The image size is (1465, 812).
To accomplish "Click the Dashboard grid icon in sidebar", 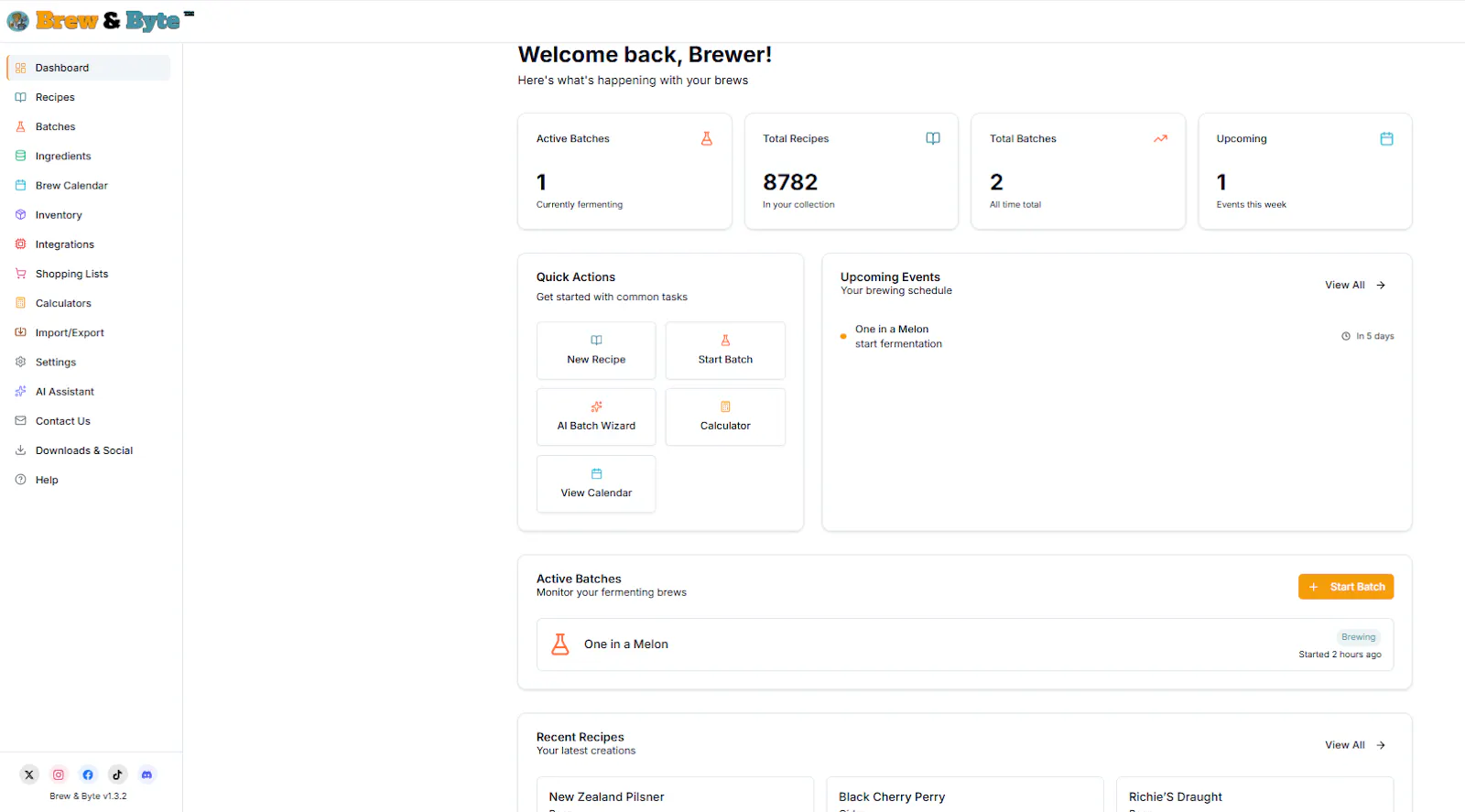I will tap(20, 68).
